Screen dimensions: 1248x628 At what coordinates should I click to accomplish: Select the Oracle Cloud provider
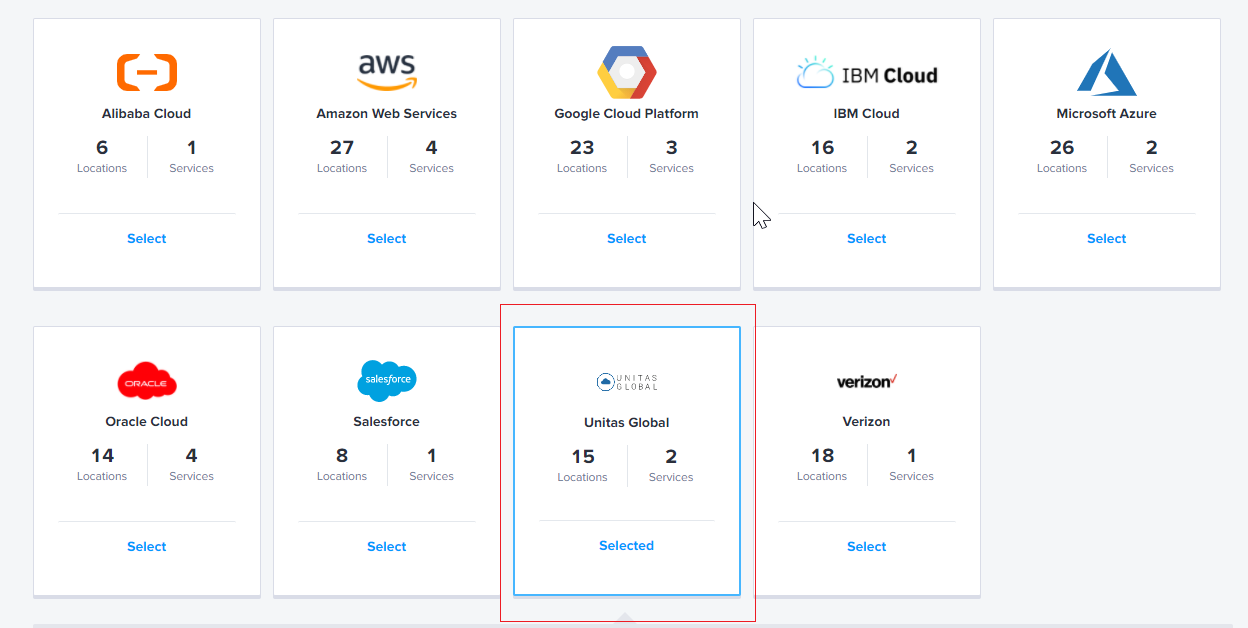[x=147, y=547]
